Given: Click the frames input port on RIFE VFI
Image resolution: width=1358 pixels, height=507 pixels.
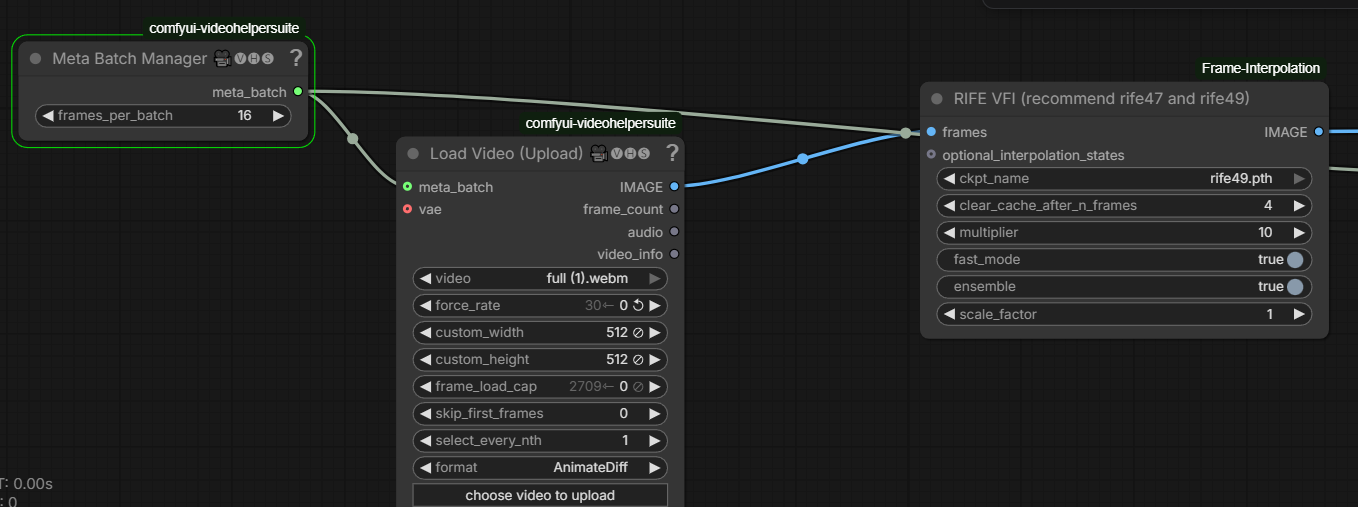Looking at the screenshot, I should click(x=931, y=132).
